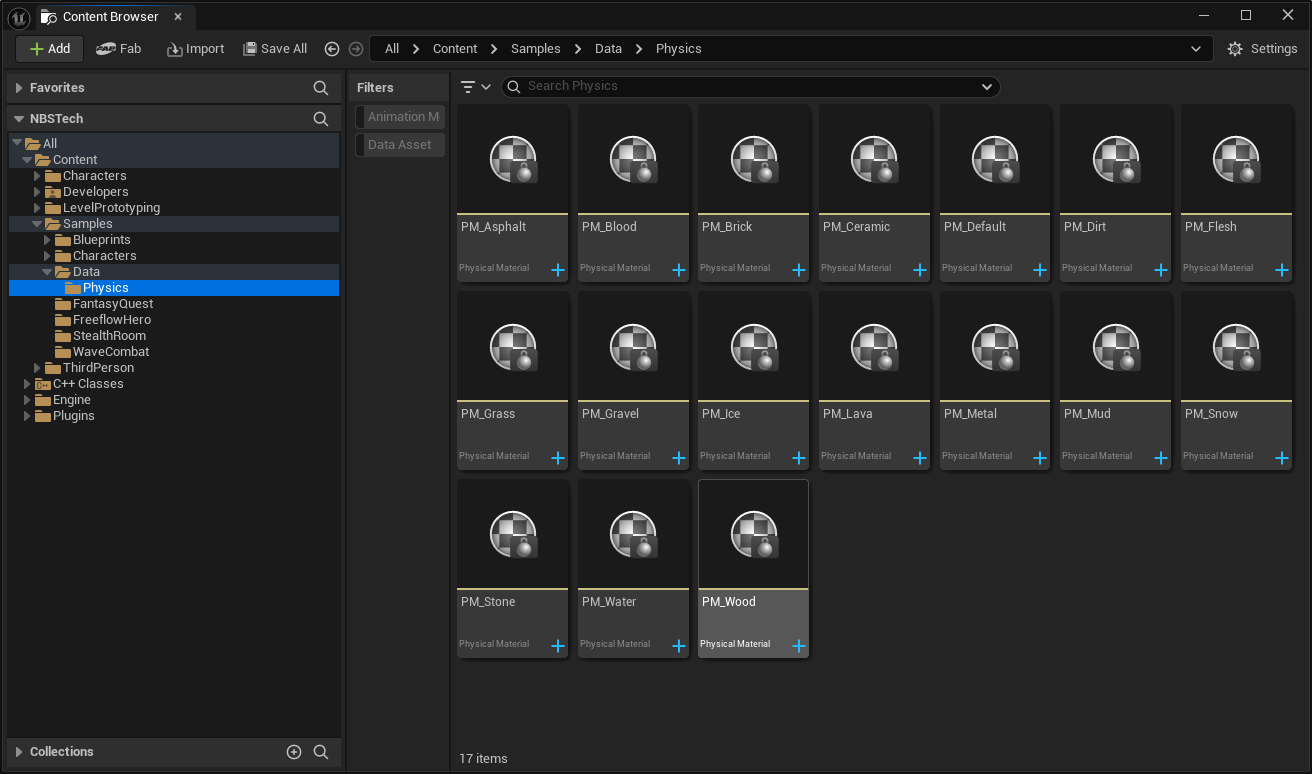
Task: Toggle the Data Asset filter
Action: point(399,145)
